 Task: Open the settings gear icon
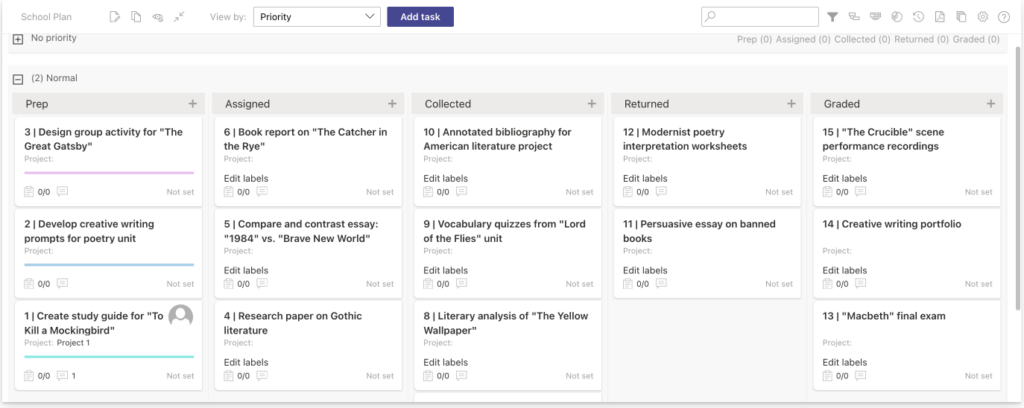click(983, 17)
